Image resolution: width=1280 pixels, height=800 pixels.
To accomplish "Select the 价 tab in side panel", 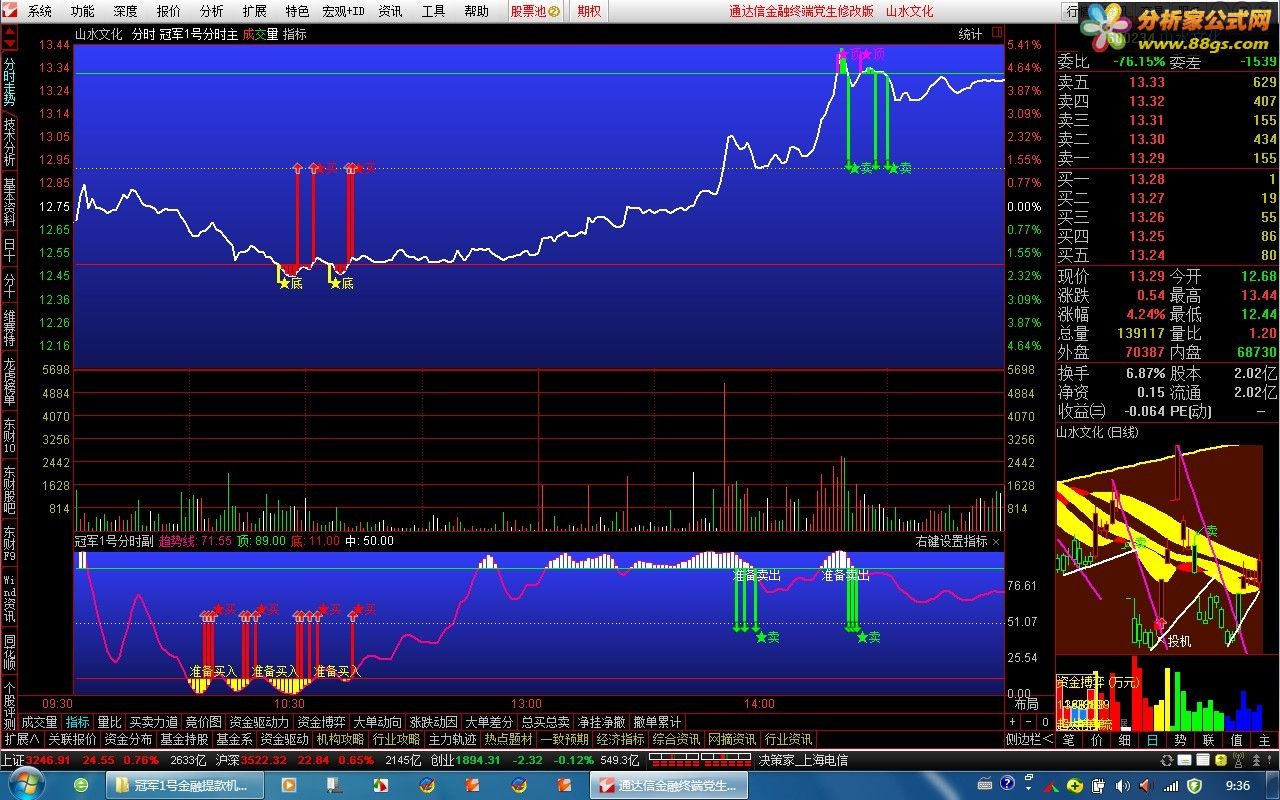I will 1096,740.
